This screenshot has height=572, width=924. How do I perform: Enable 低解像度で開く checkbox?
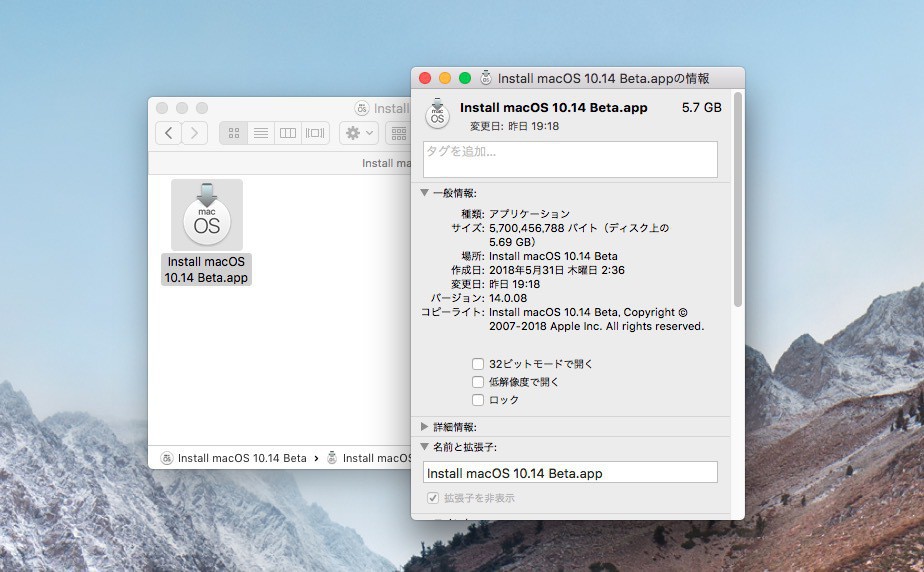(x=478, y=382)
